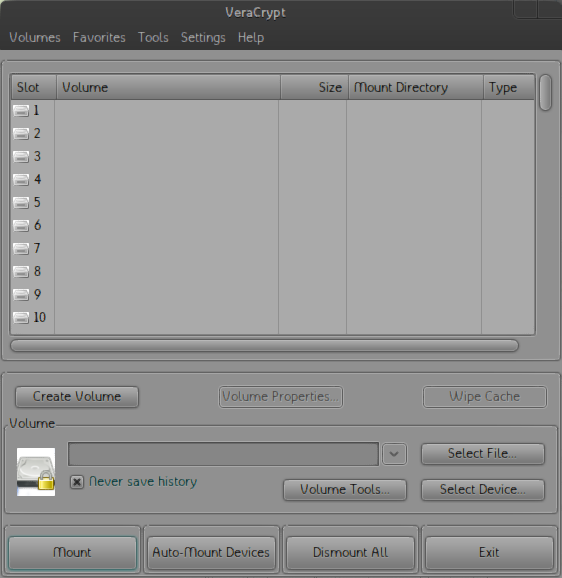This screenshot has height=578, width=562.
Task: Focus the volume path input field
Action: point(223,454)
